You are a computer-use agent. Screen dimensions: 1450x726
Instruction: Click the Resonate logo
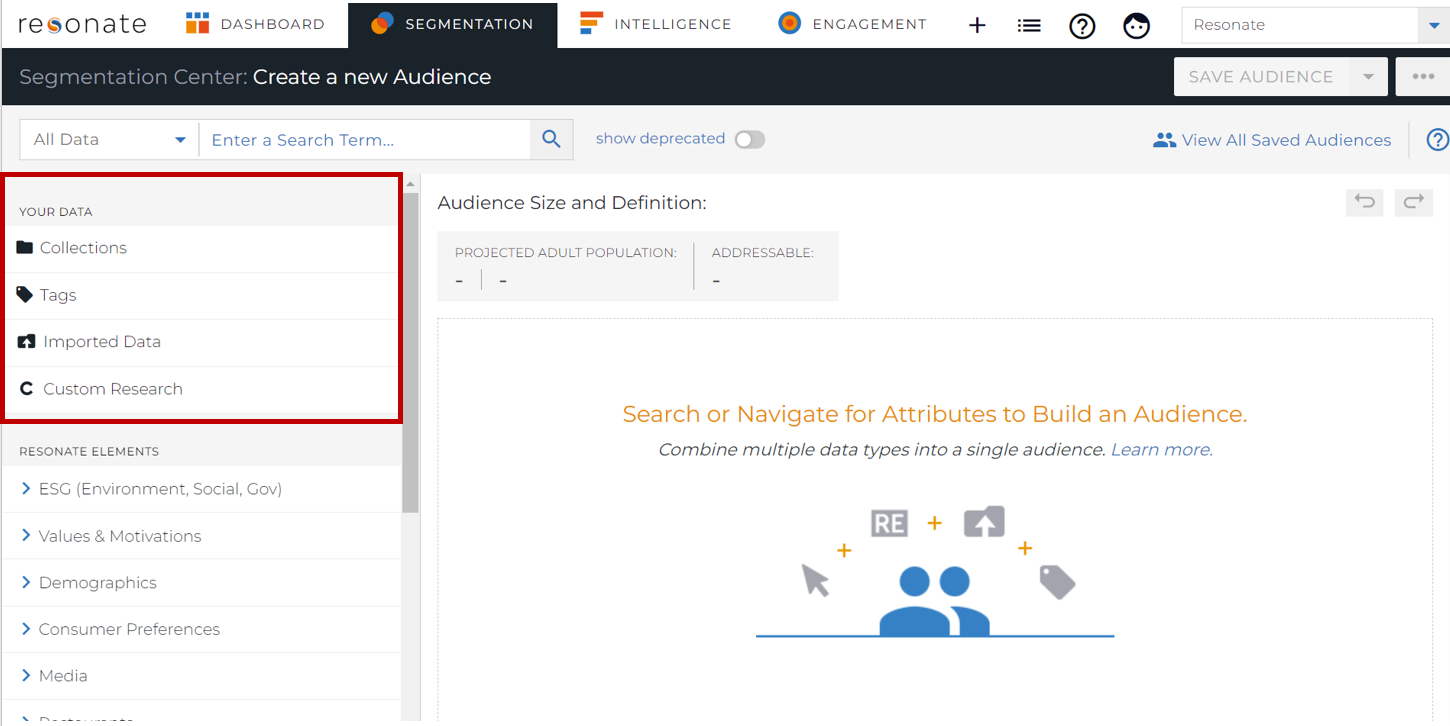coord(82,24)
